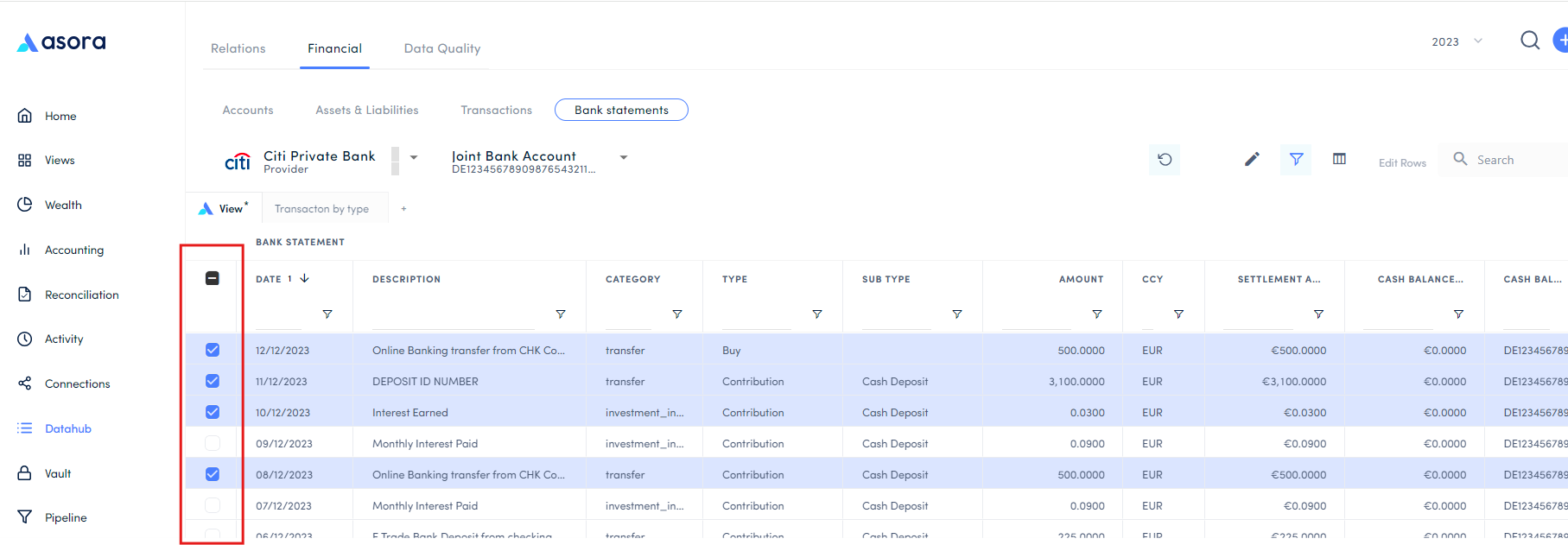Screen dimensions: 1568x545
Task: Click the Description column filter icon
Action: tap(561, 314)
